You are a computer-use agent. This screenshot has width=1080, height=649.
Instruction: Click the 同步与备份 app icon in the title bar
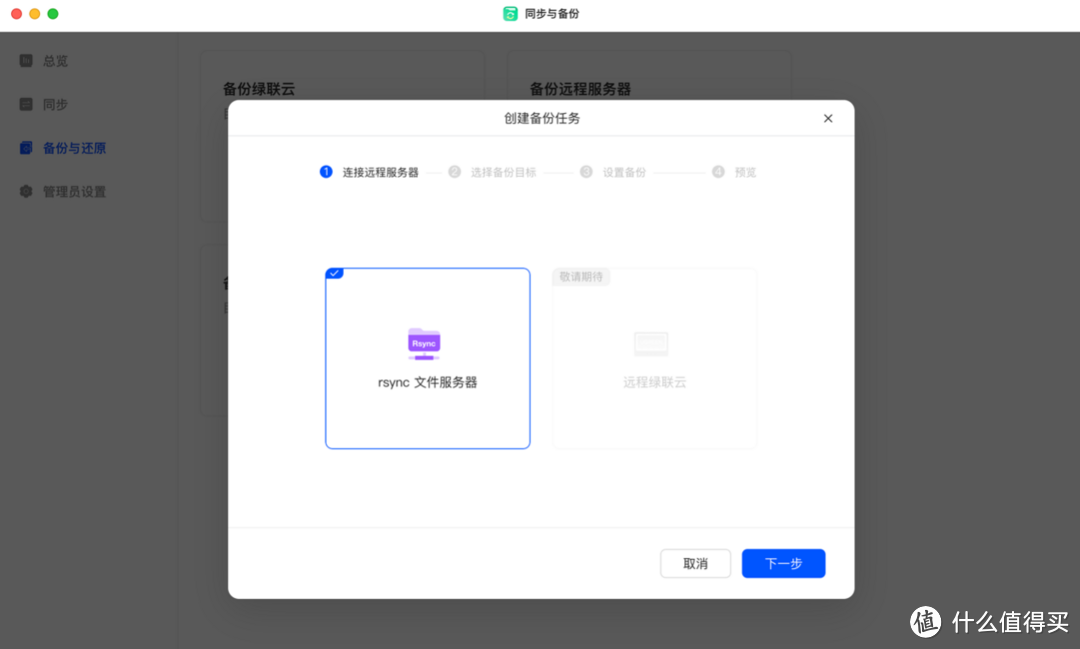[x=508, y=14]
